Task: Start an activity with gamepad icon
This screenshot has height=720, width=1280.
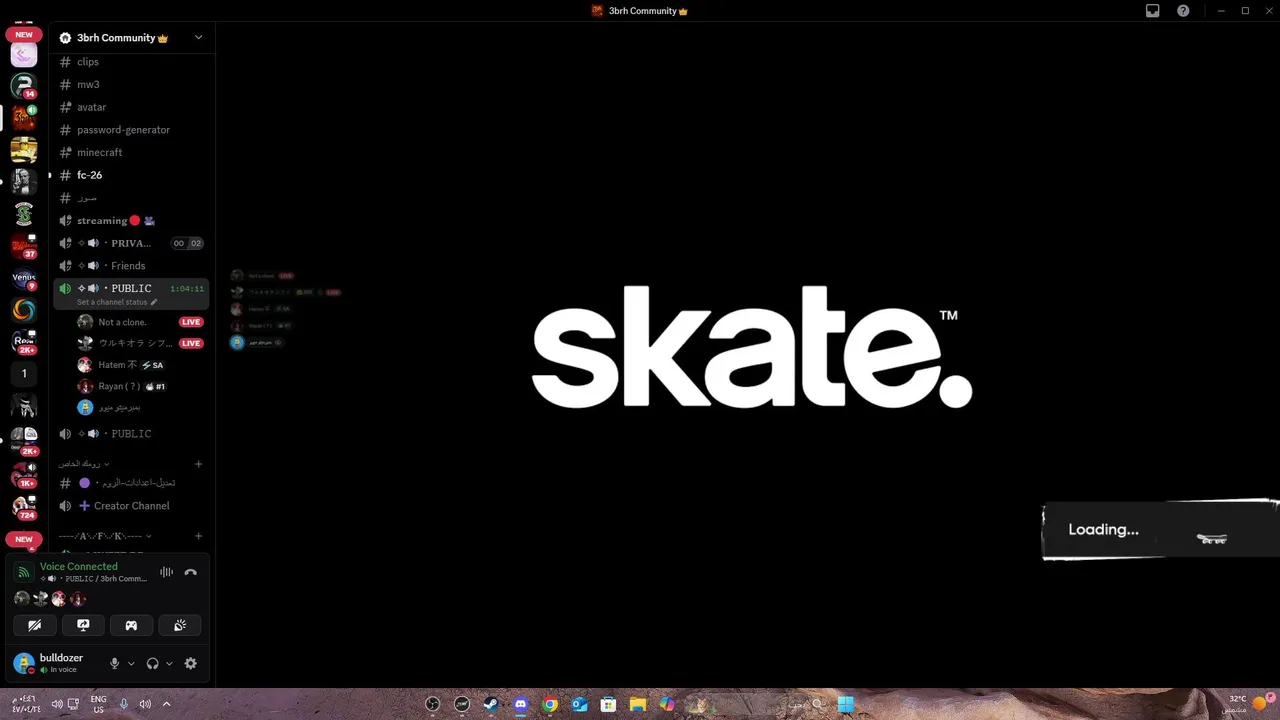Action: pos(131,625)
